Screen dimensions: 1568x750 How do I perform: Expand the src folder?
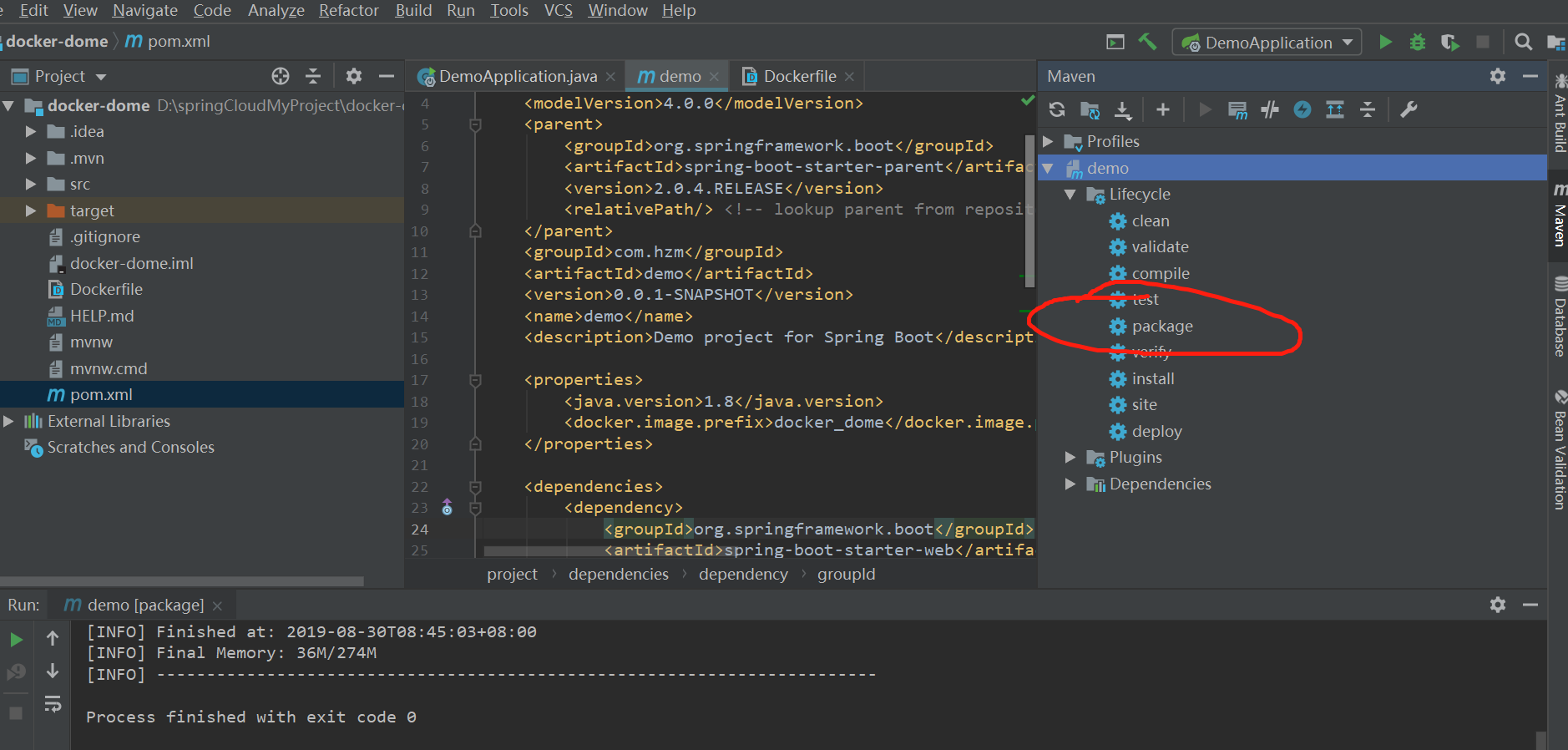(x=31, y=184)
